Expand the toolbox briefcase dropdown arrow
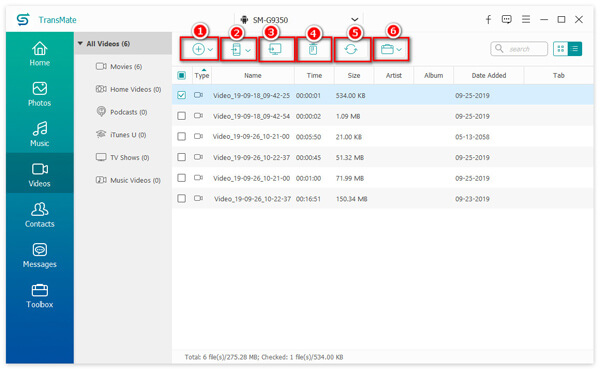Screen dimensions: 600x370 pos(399,50)
